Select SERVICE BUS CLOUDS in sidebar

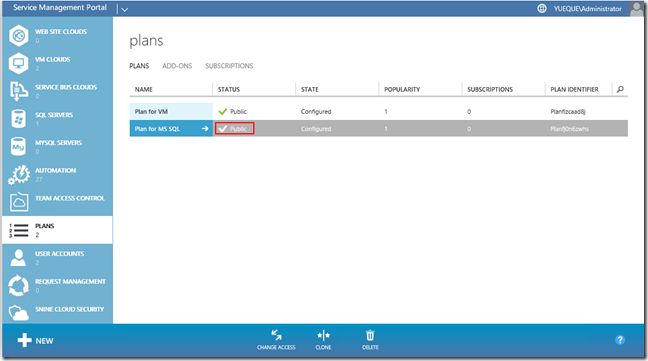click(x=66, y=87)
